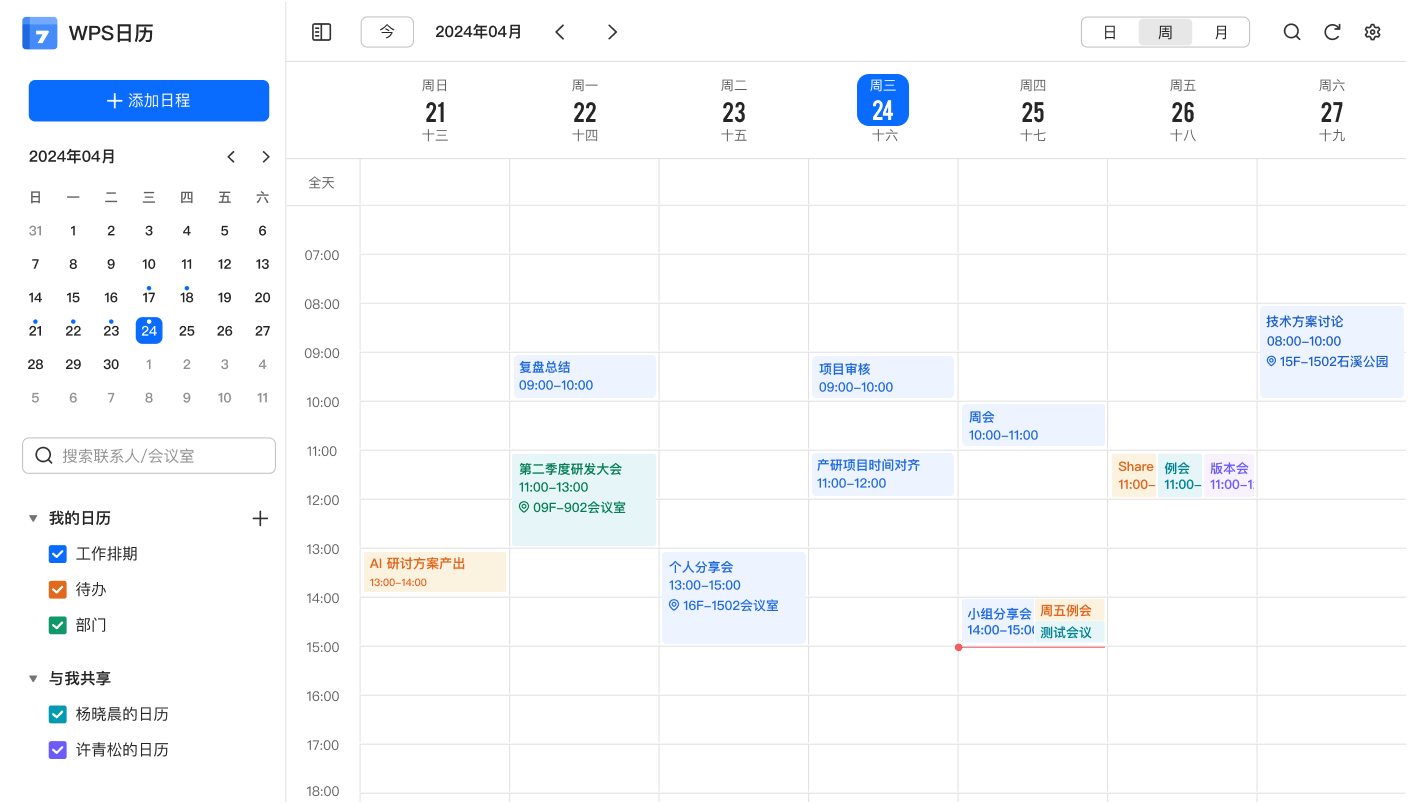Collapse the 与我共享 section
The width and height of the screenshot is (1408, 804).
[x=33, y=679]
